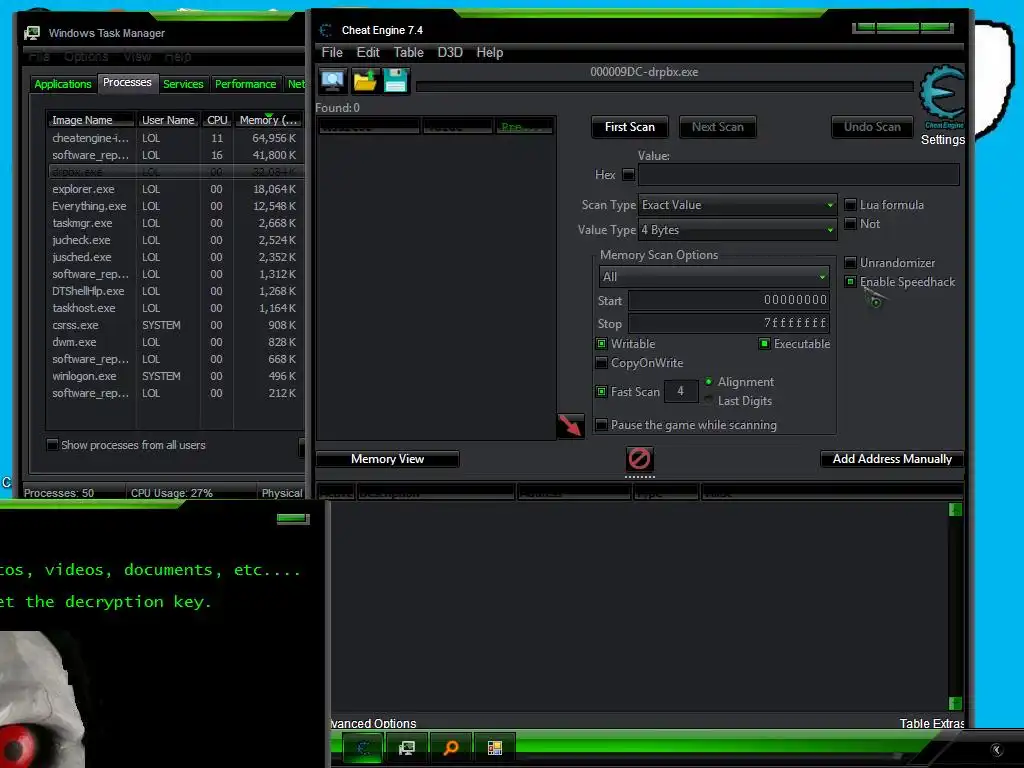Sort by CPU column header
1024x768 pixels.
coord(217,120)
